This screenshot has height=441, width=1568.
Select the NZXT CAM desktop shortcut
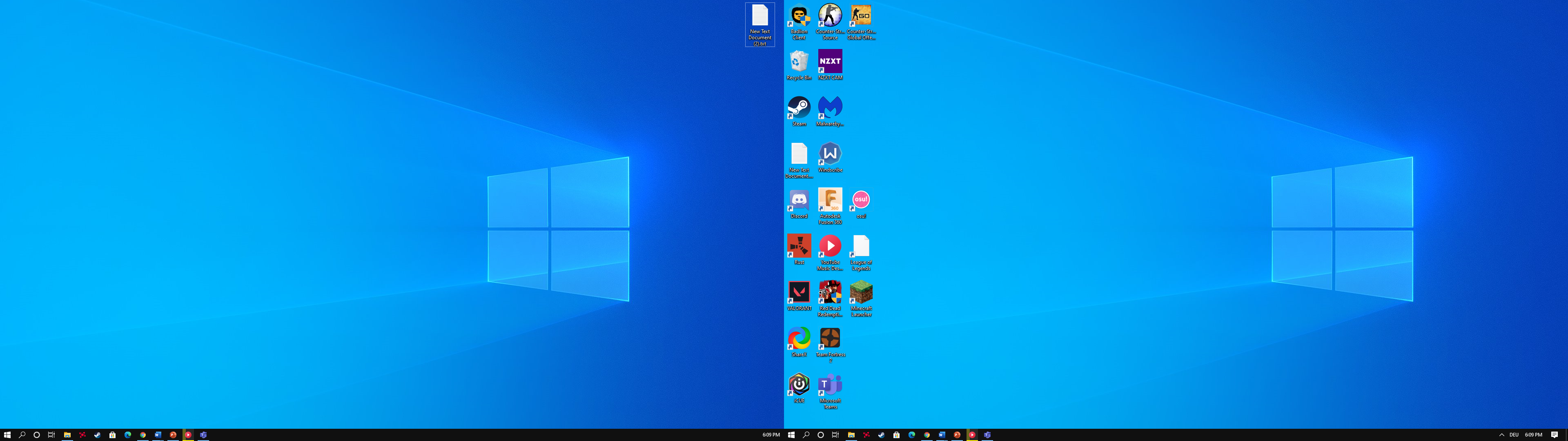click(x=830, y=65)
